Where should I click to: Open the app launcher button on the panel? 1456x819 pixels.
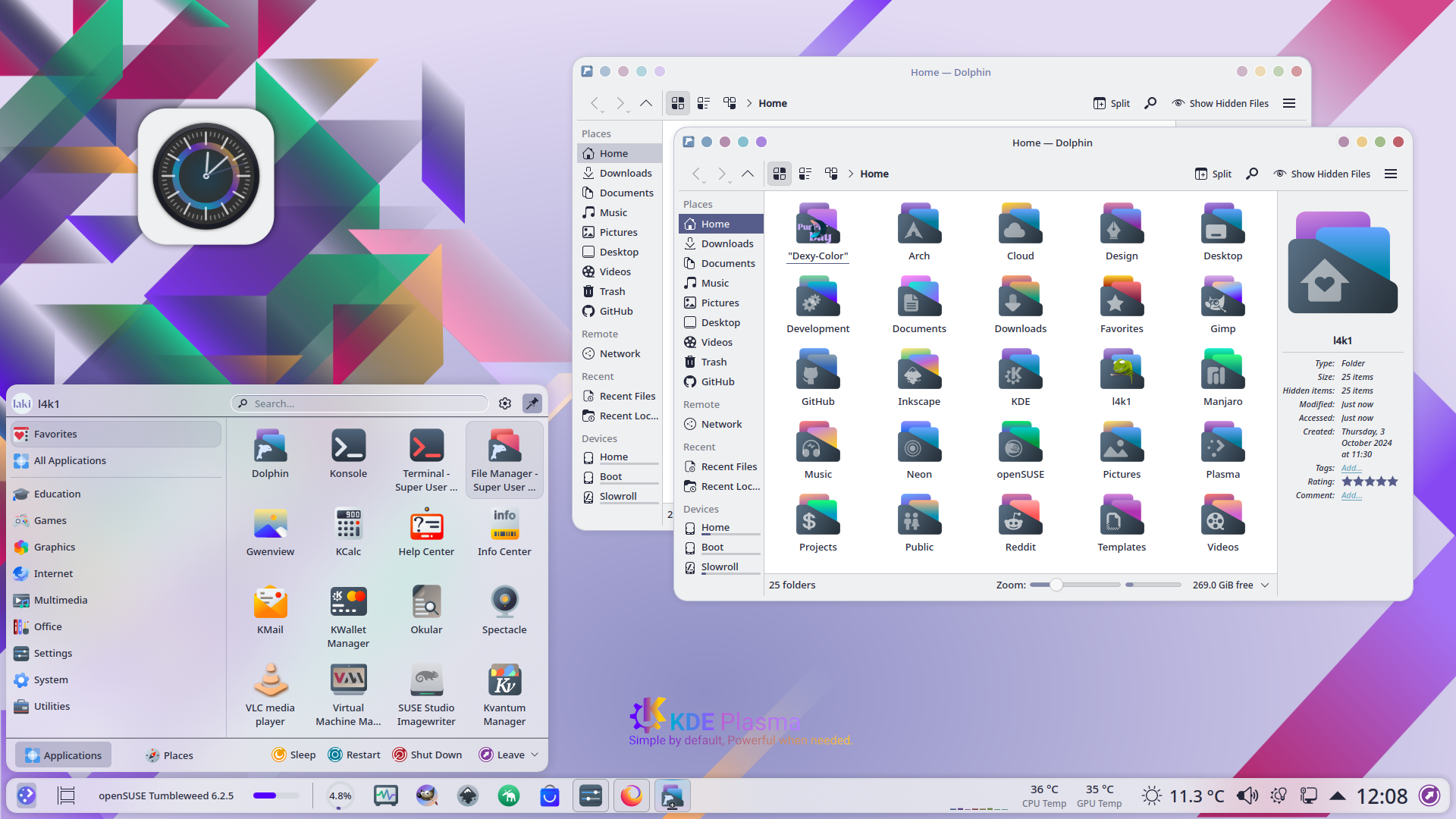point(27,795)
